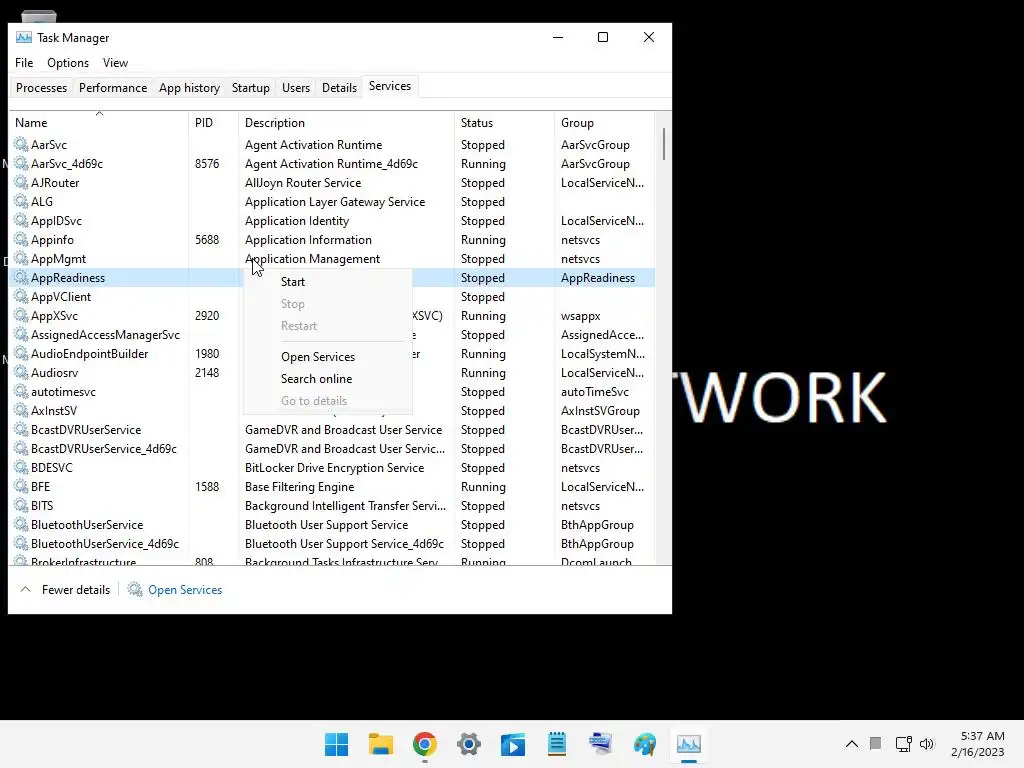Click Application Layer Gateway Service description

(x=335, y=202)
